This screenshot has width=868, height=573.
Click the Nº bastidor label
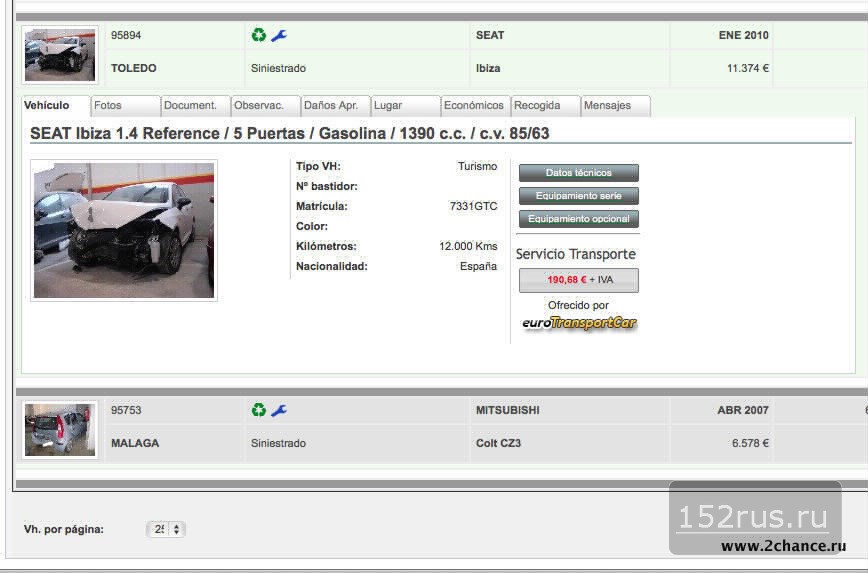pyautogui.click(x=327, y=187)
